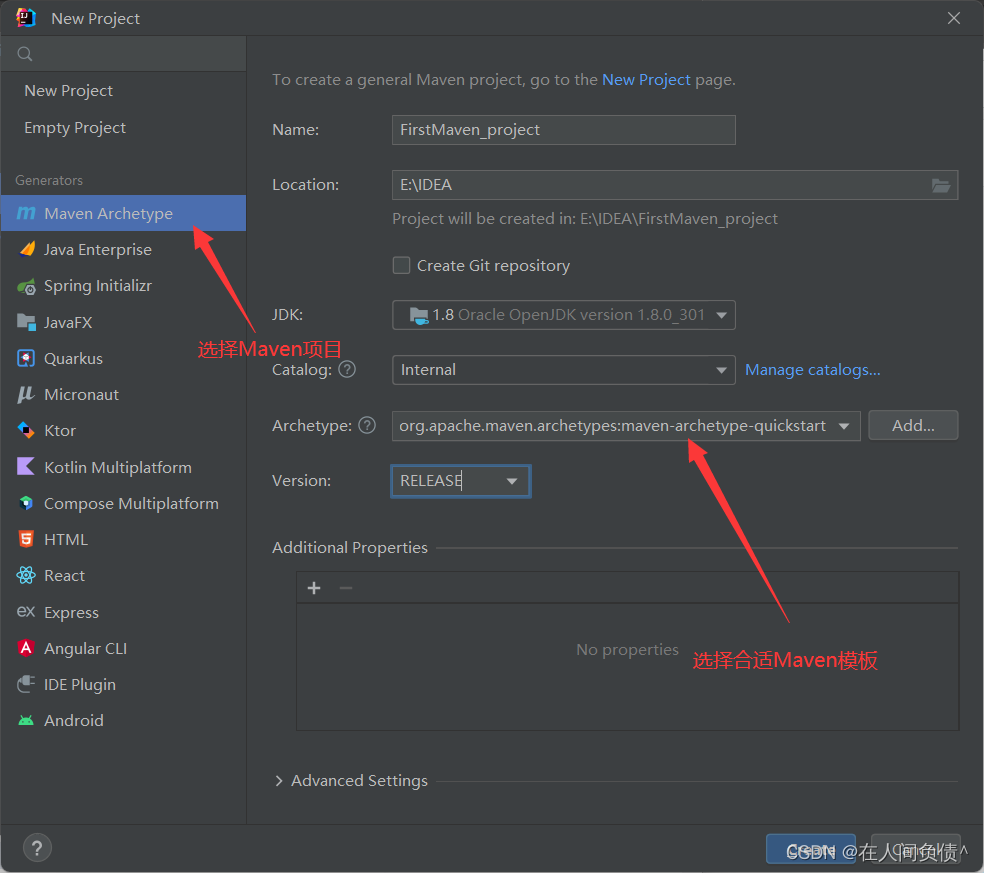Click the Add... archetype button

click(x=913, y=426)
